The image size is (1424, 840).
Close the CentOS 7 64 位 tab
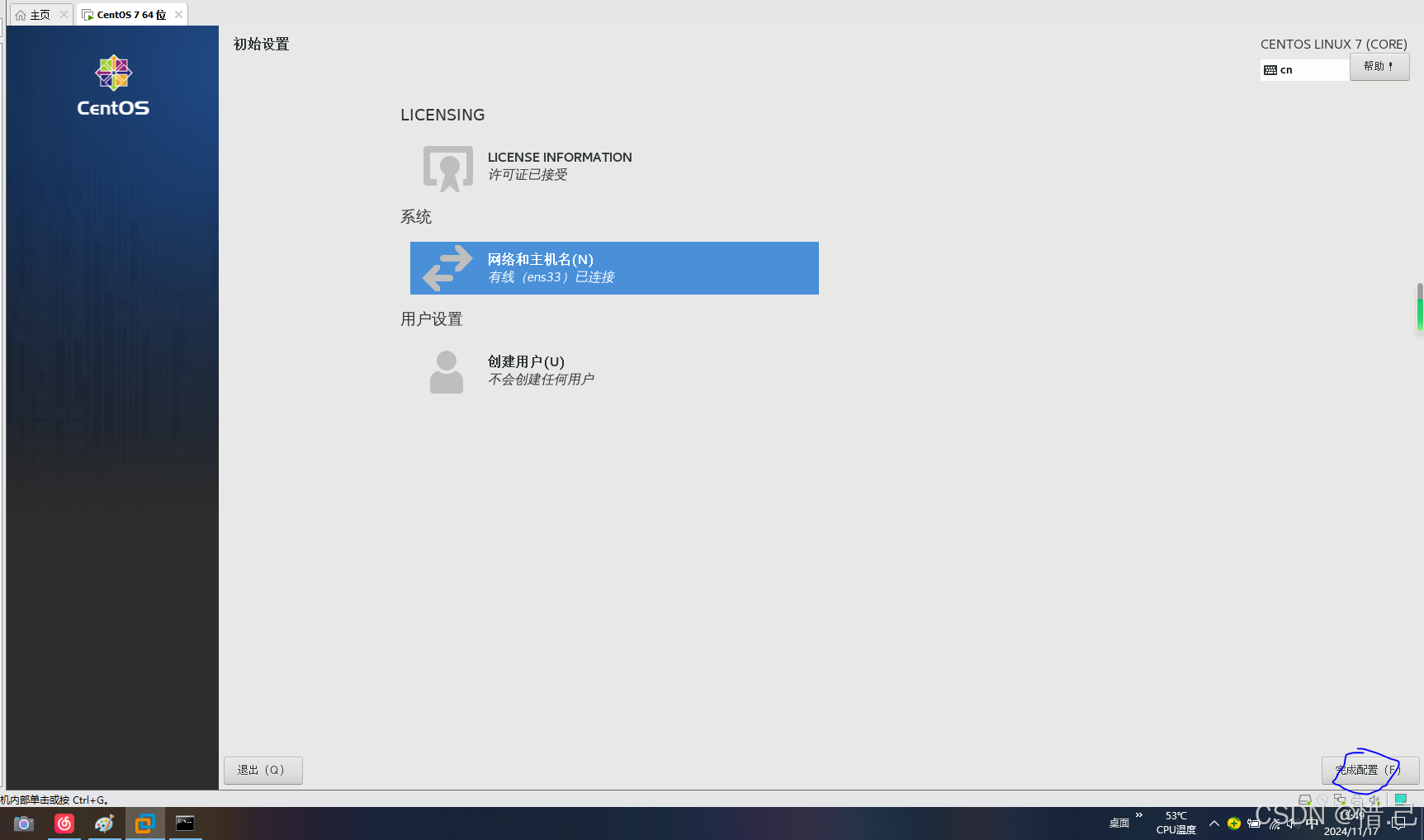click(178, 15)
